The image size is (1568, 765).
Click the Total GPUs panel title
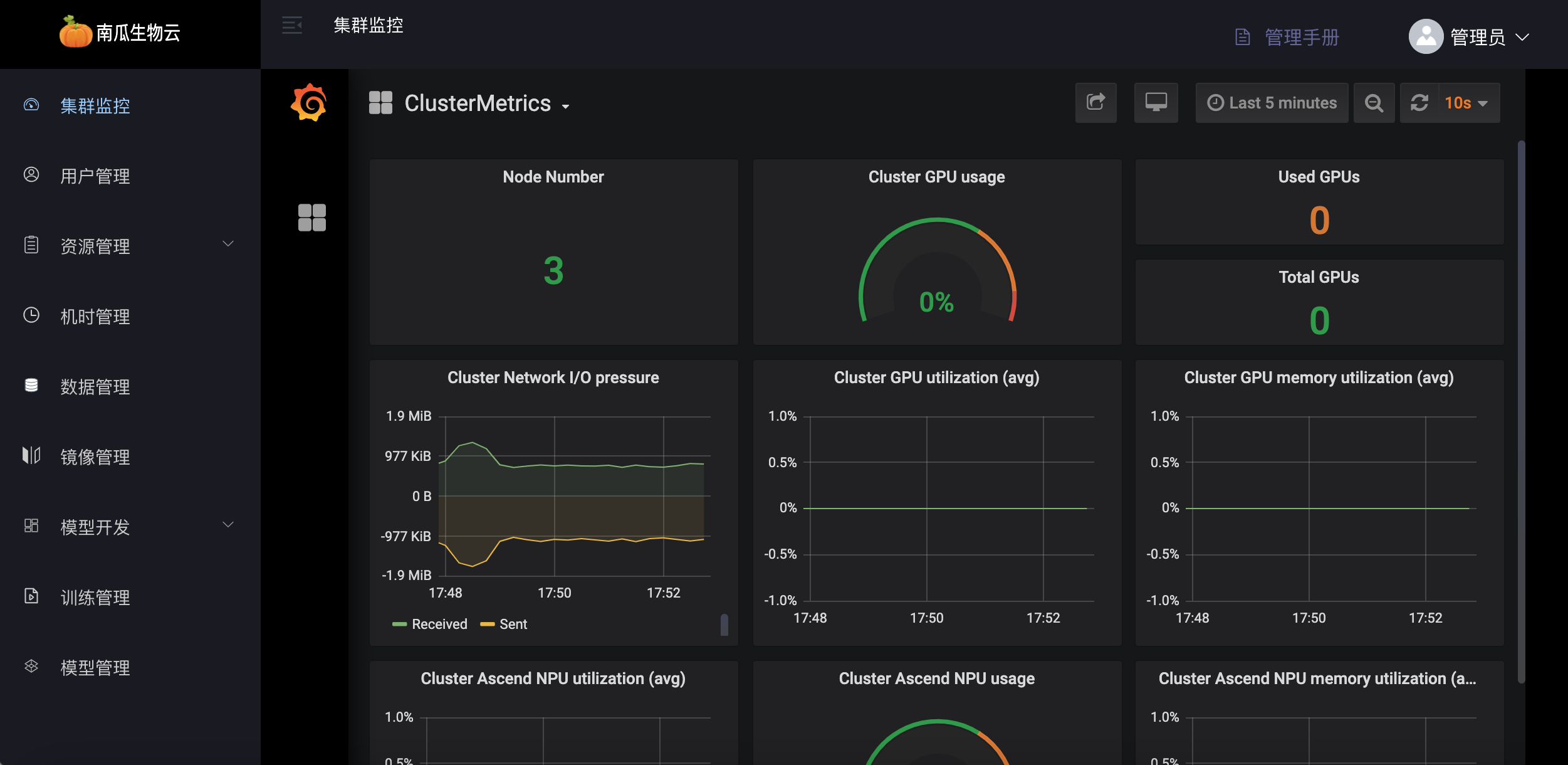1319,277
